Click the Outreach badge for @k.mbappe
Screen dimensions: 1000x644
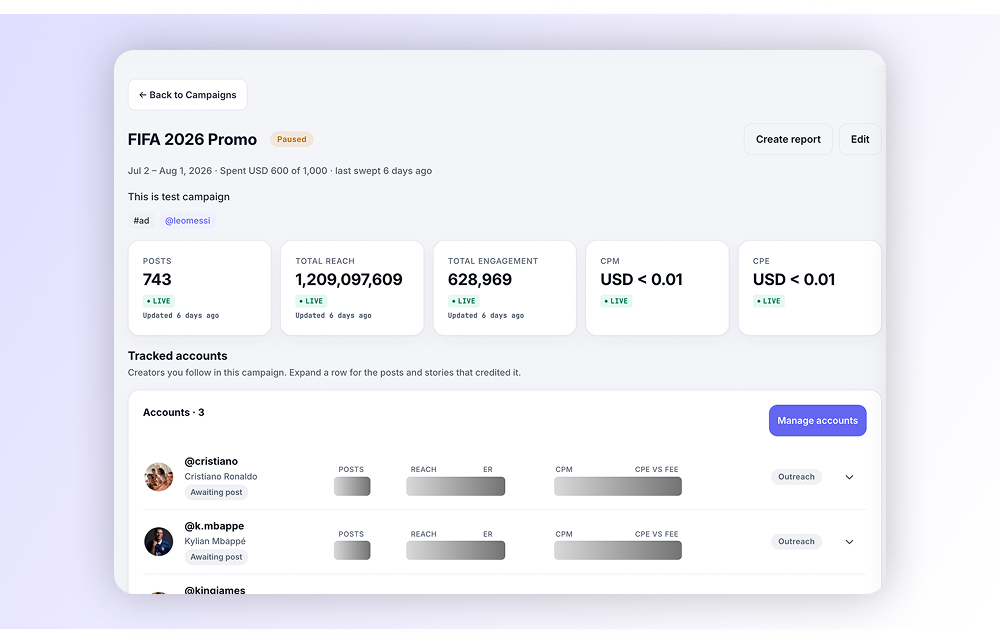pyautogui.click(x=796, y=541)
